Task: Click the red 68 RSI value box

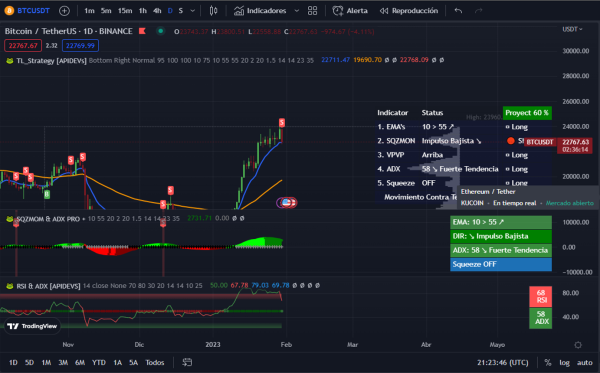Action: (541, 296)
